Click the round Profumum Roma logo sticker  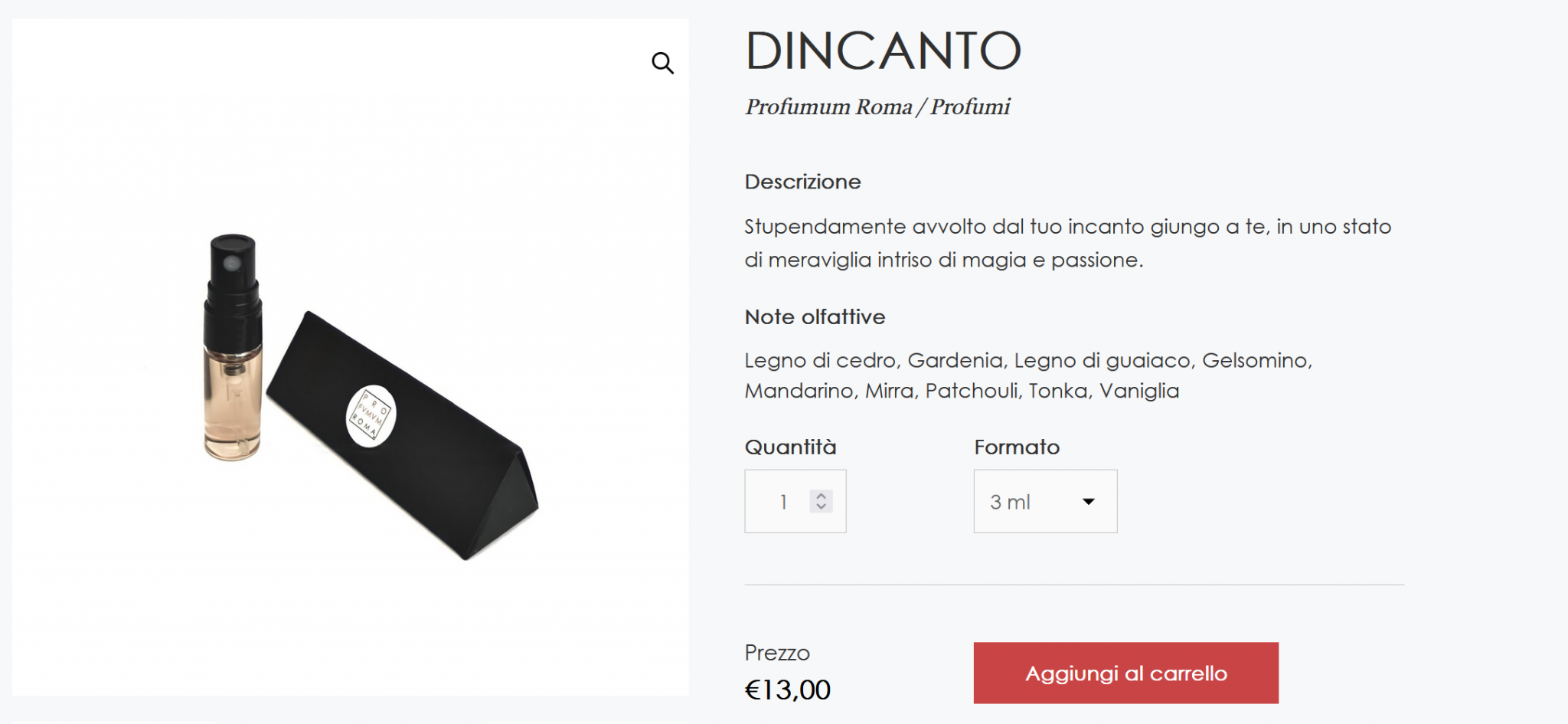(371, 416)
